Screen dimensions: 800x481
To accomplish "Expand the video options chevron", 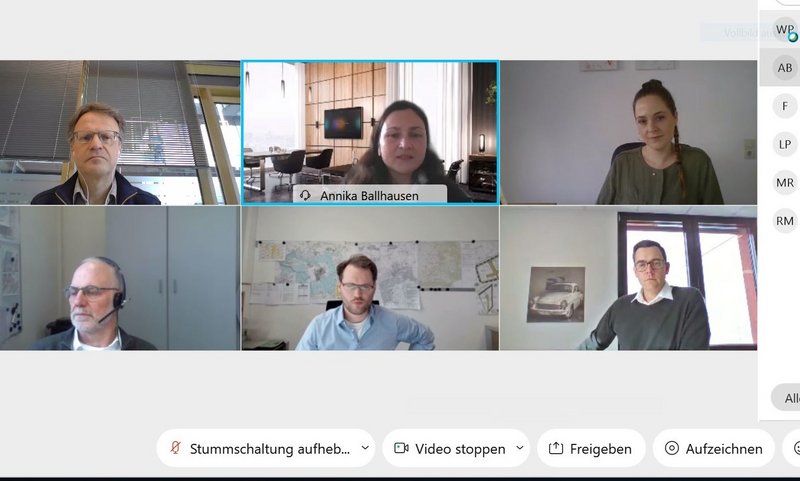I will click(520, 448).
